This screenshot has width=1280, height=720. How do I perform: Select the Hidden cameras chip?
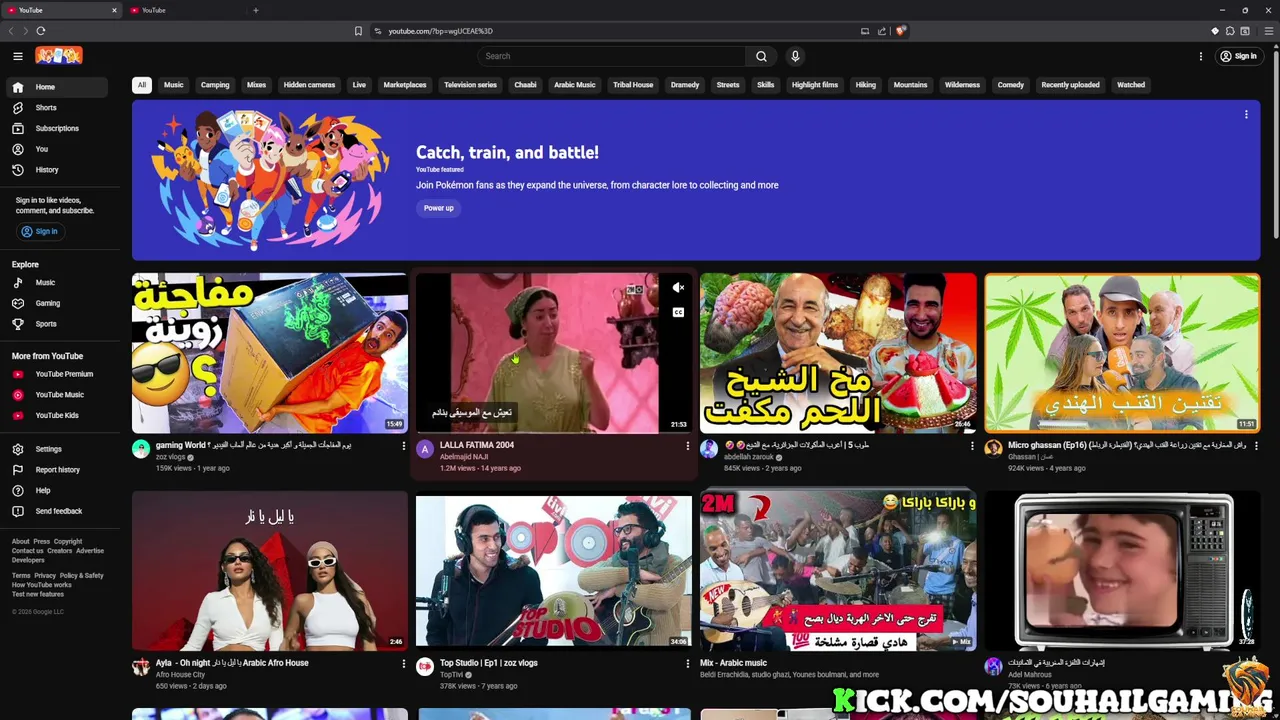[x=309, y=85]
